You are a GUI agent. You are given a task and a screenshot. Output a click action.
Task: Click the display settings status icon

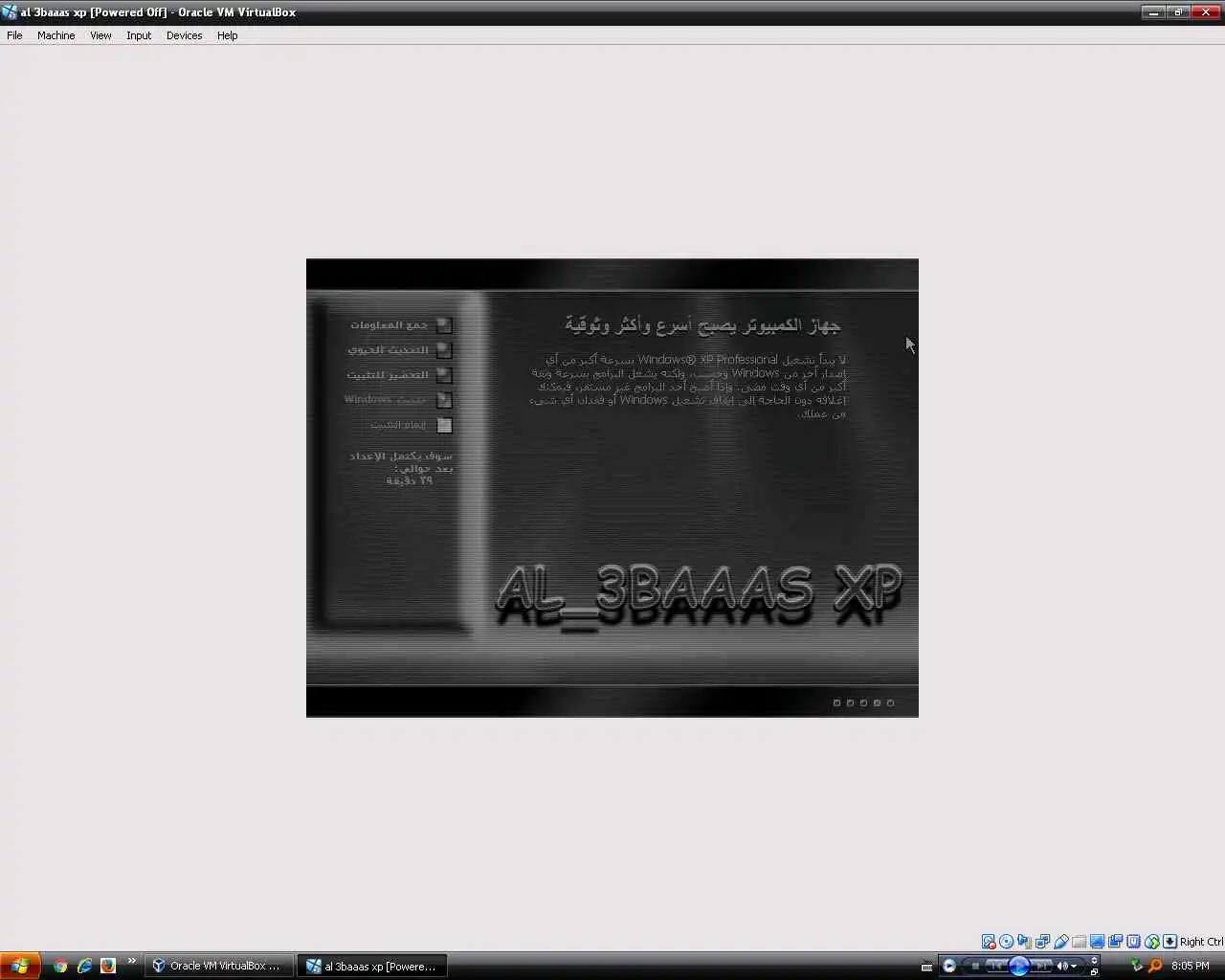[1097, 942]
